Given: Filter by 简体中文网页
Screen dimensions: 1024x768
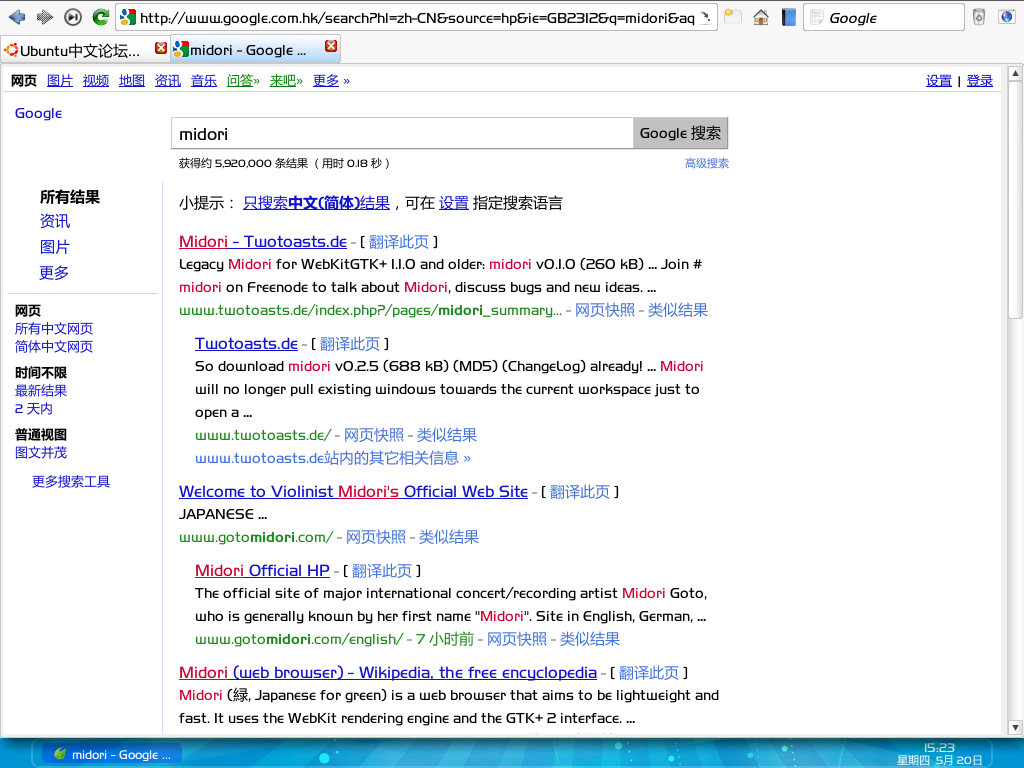Looking at the screenshot, I should coord(54,346).
